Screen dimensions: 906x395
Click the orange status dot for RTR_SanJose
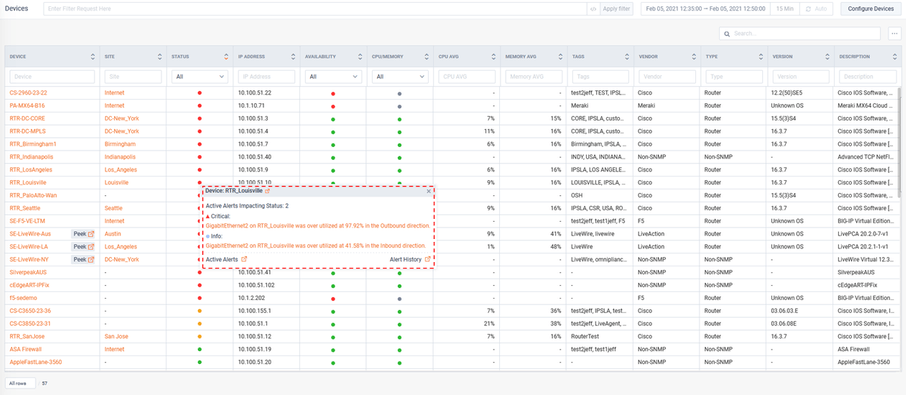[x=199, y=336]
